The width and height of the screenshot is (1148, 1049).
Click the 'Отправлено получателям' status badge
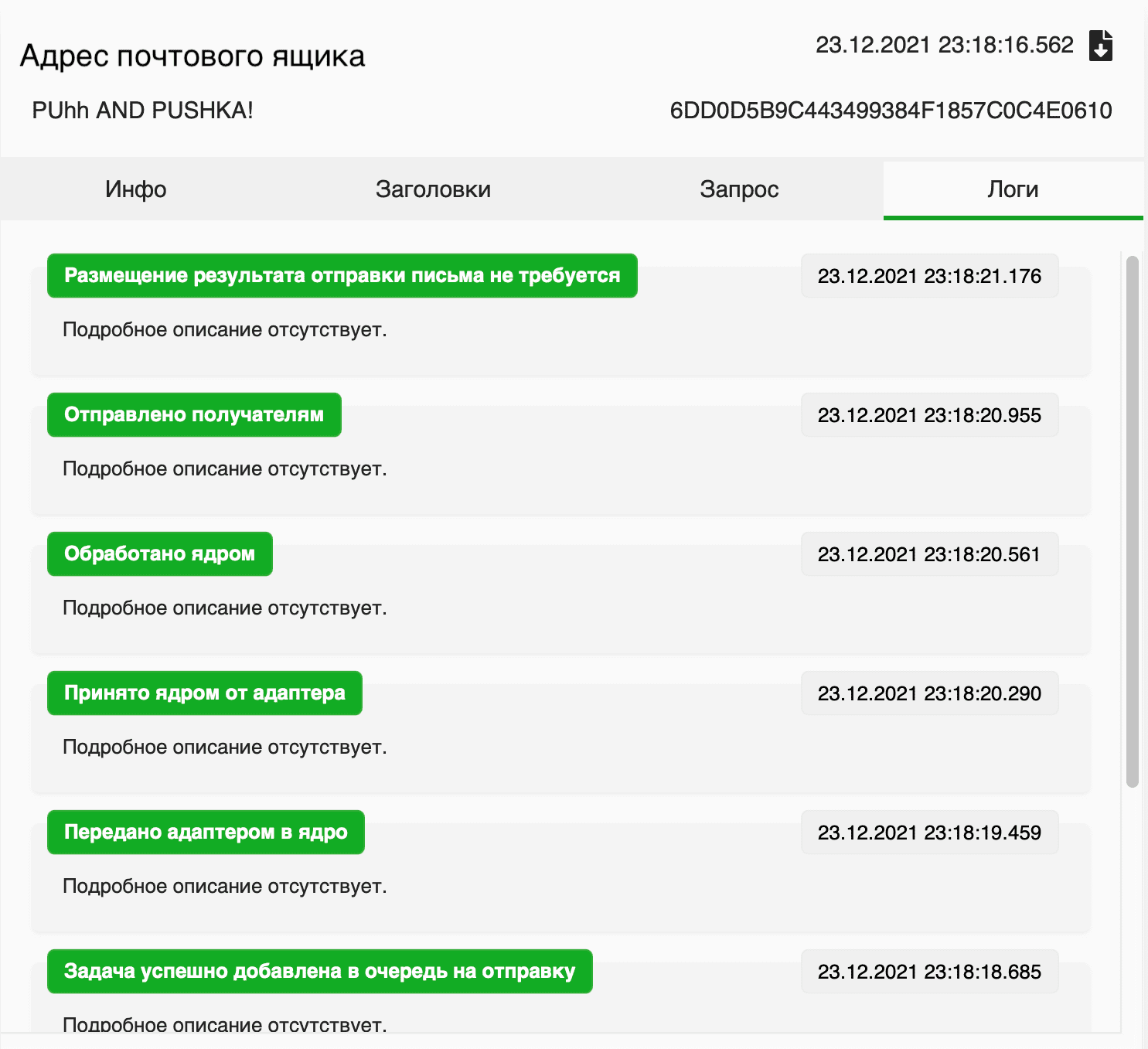[x=194, y=415]
